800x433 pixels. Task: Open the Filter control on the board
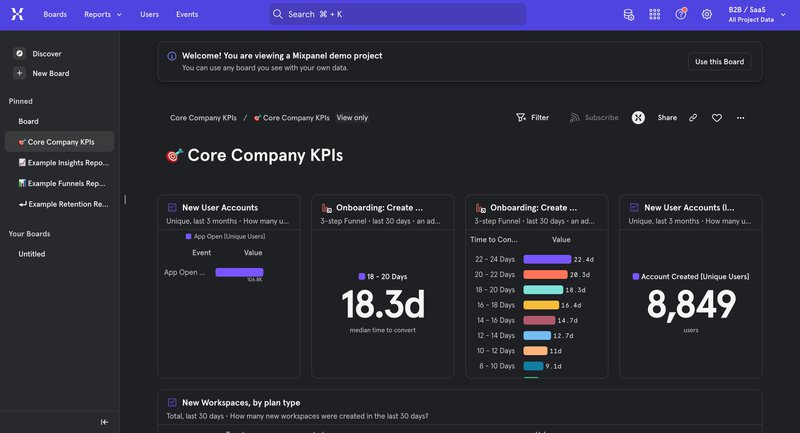click(x=532, y=118)
